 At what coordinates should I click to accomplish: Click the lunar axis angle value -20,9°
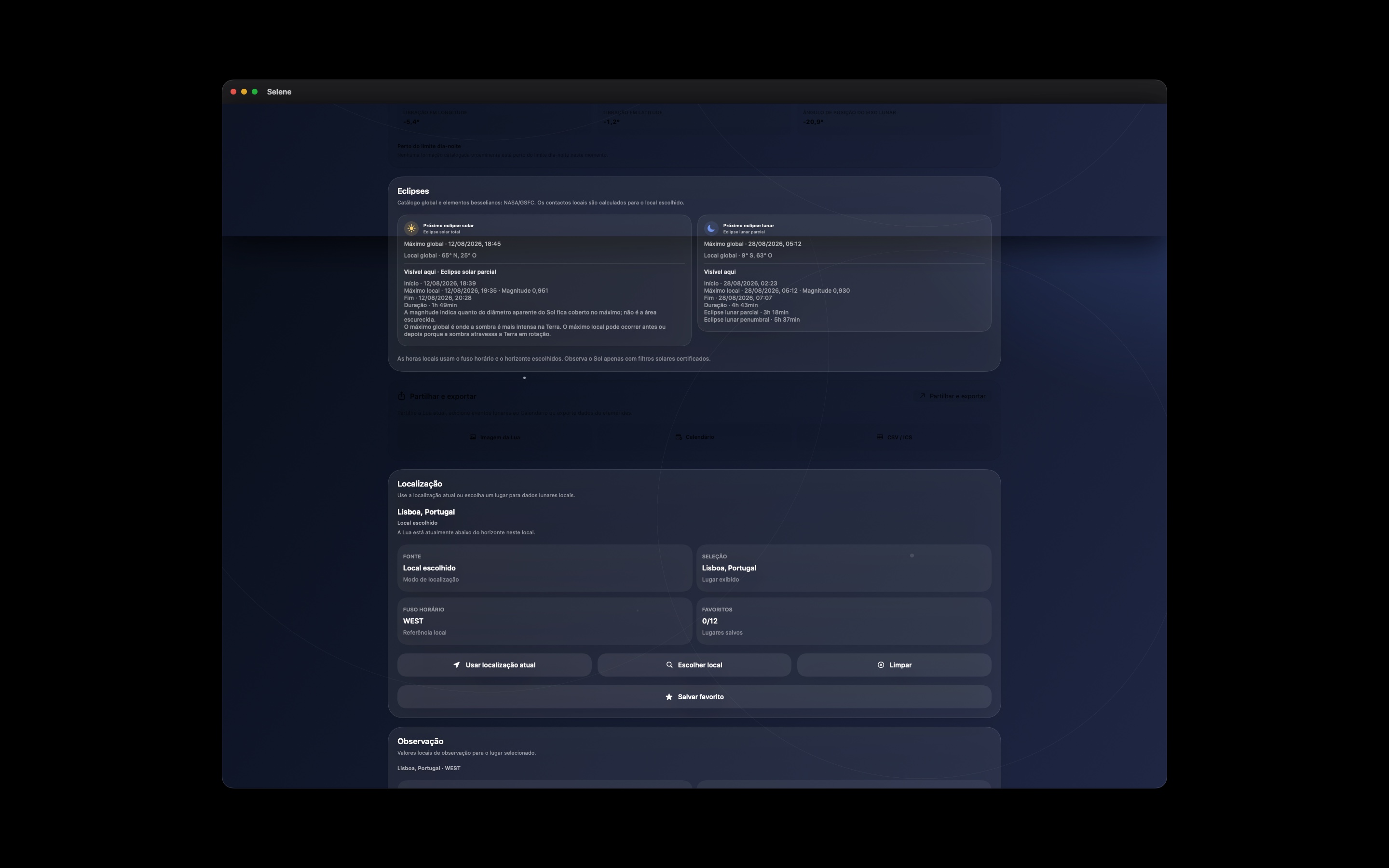813,122
